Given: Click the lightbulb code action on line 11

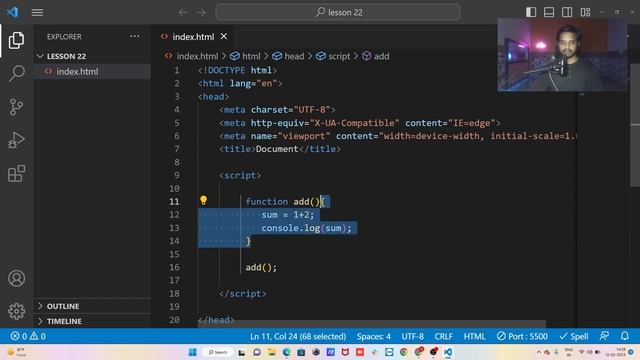Looking at the screenshot, I should (203, 200).
